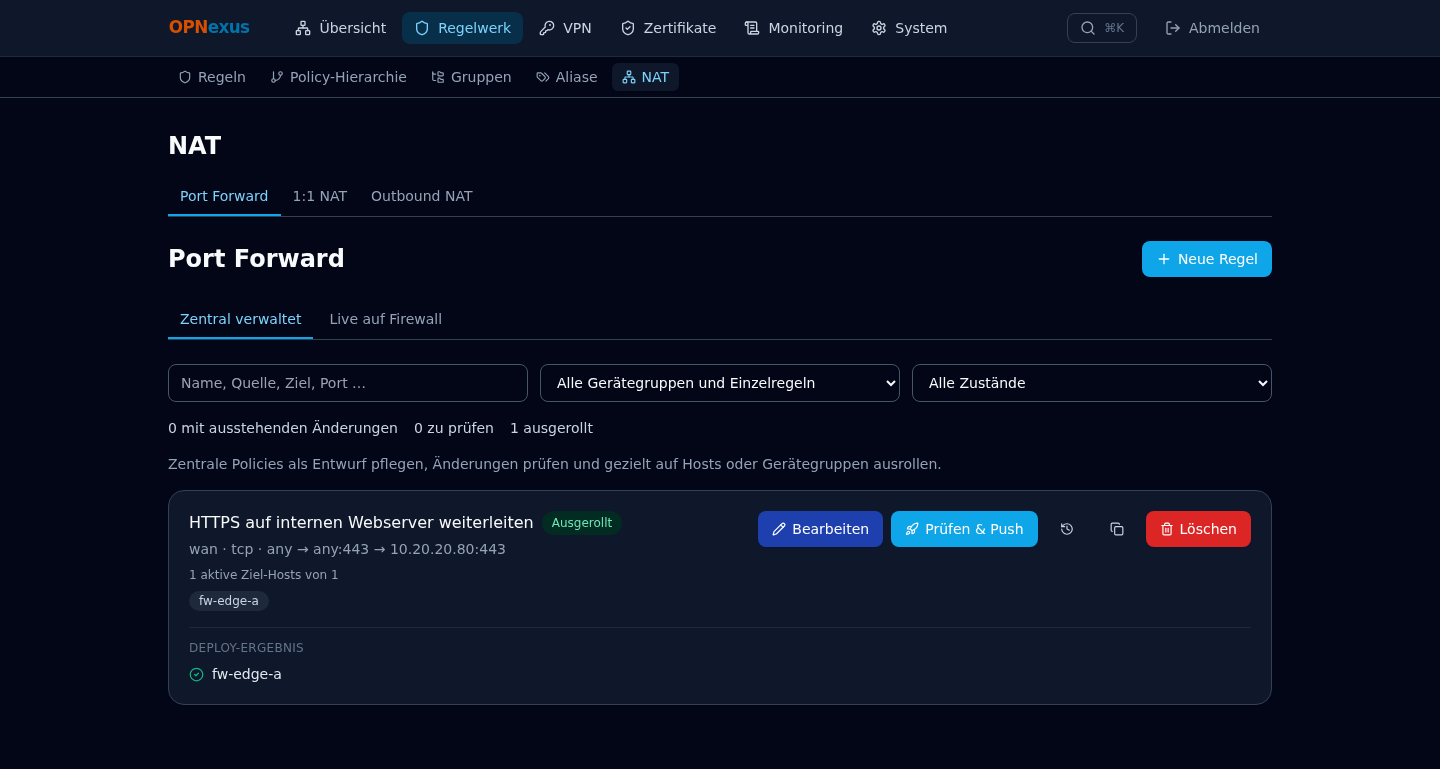The height and width of the screenshot is (769, 1440).
Task: Go to the Regelwerk menu
Action: pos(462,28)
